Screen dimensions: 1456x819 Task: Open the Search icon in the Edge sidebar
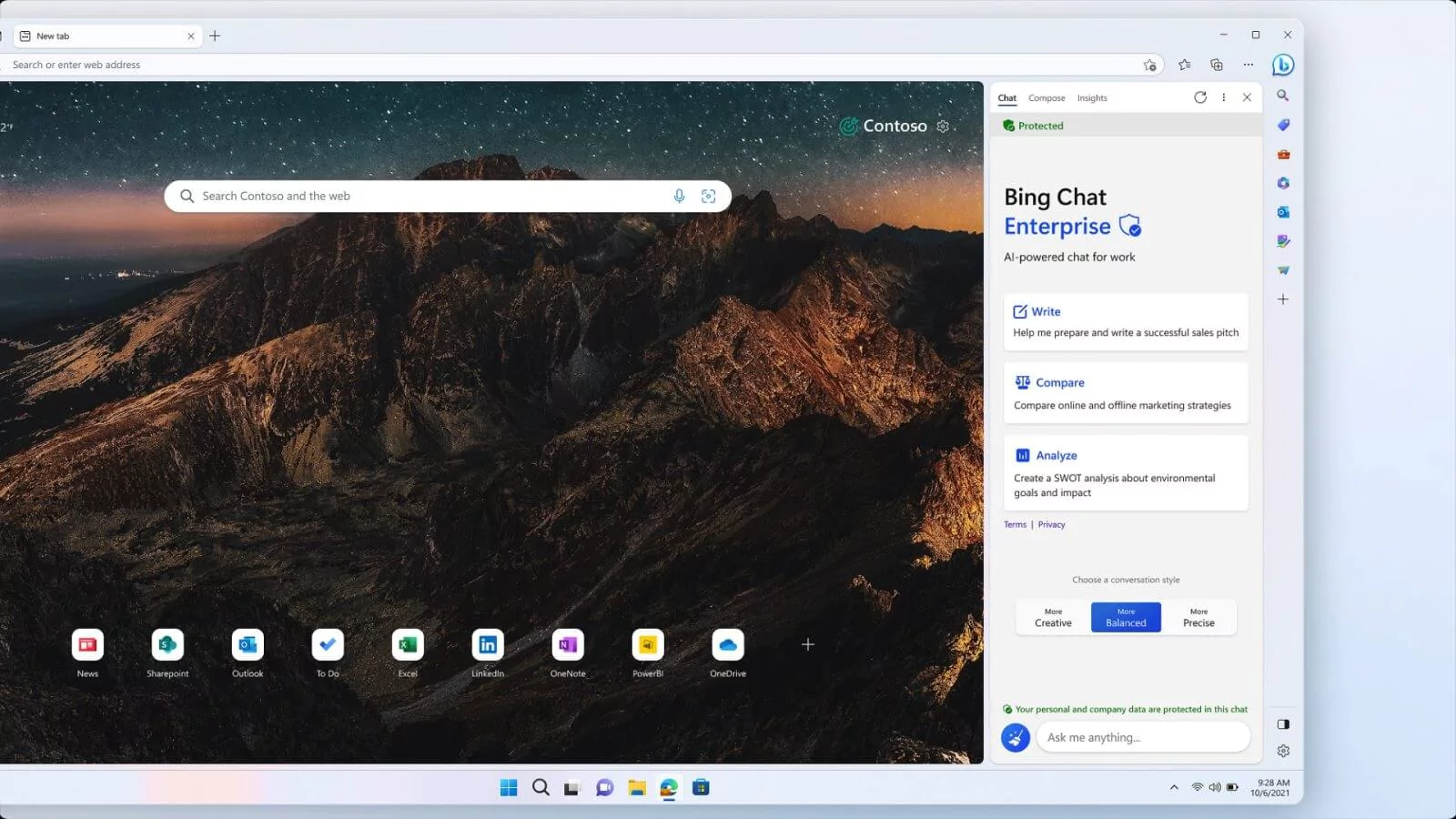pos(1283,96)
